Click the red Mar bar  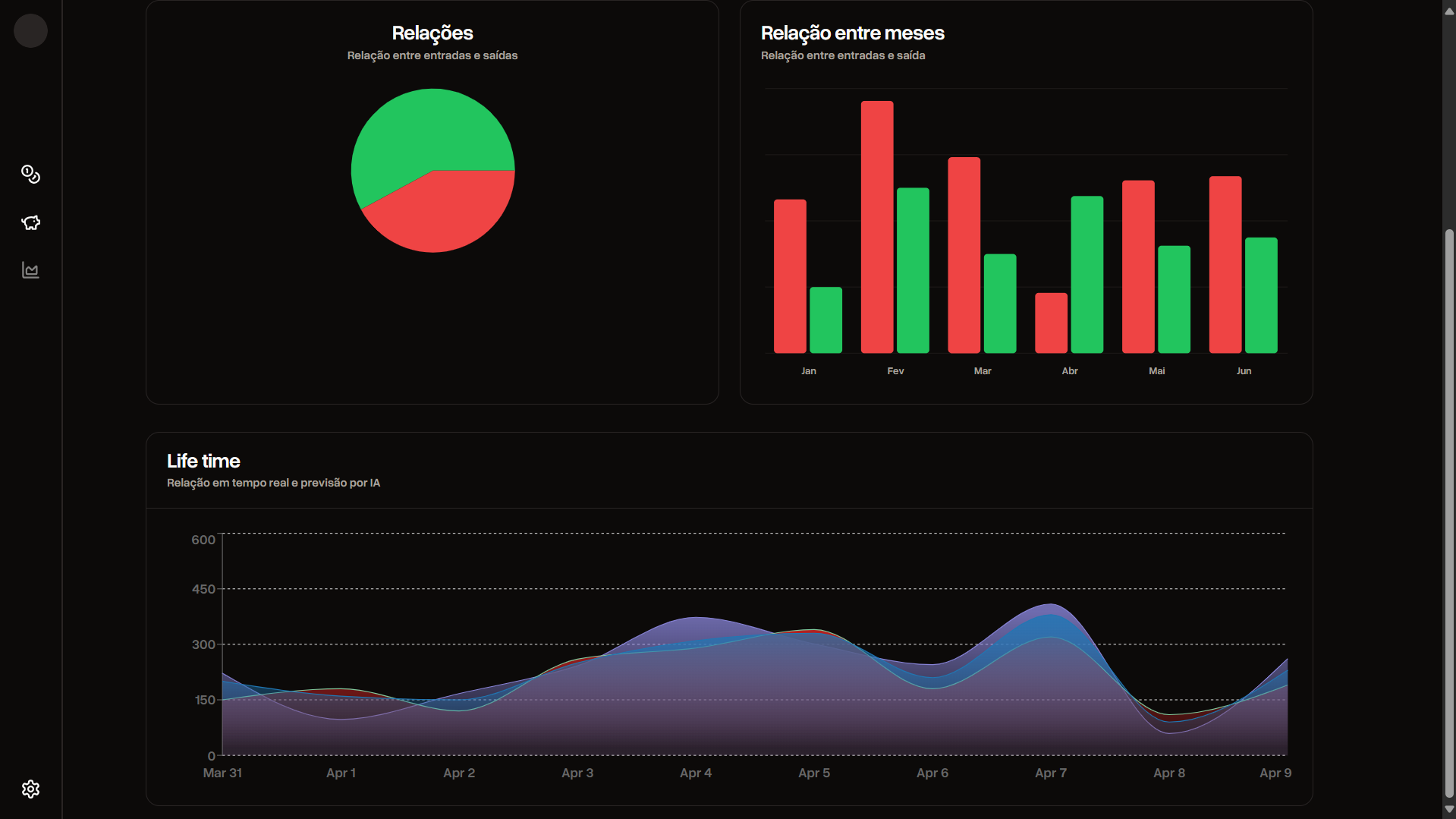(x=964, y=255)
